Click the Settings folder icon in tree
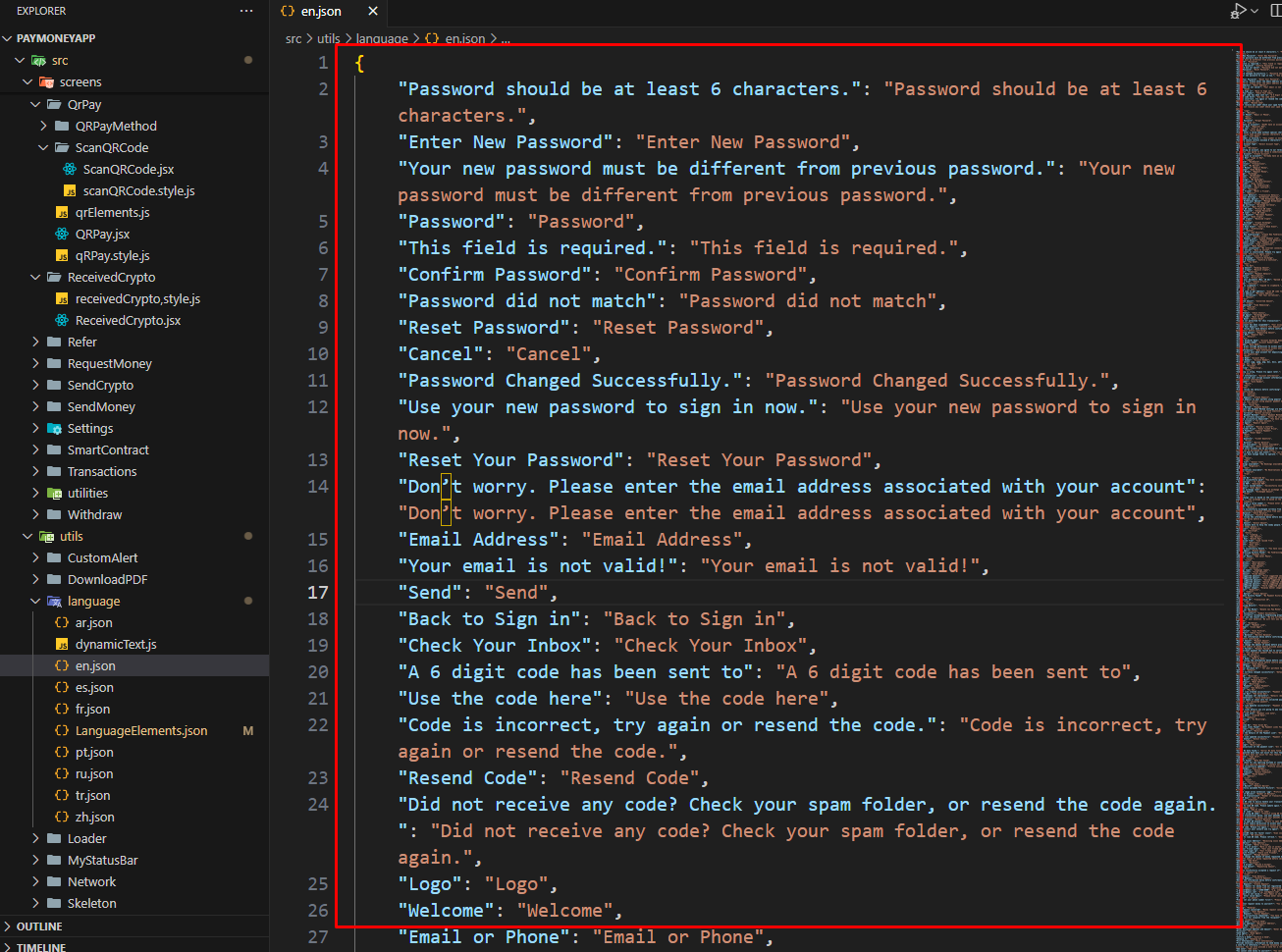Viewport: 1282px width, 952px height. [x=55, y=428]
